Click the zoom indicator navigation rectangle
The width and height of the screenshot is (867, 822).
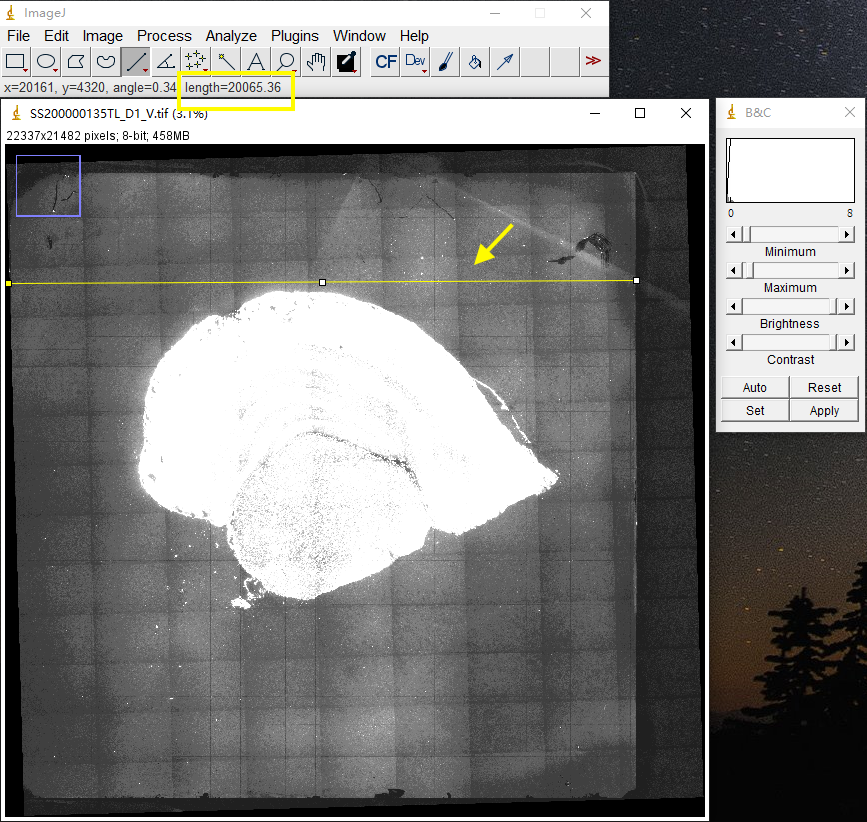click(48, 186)
